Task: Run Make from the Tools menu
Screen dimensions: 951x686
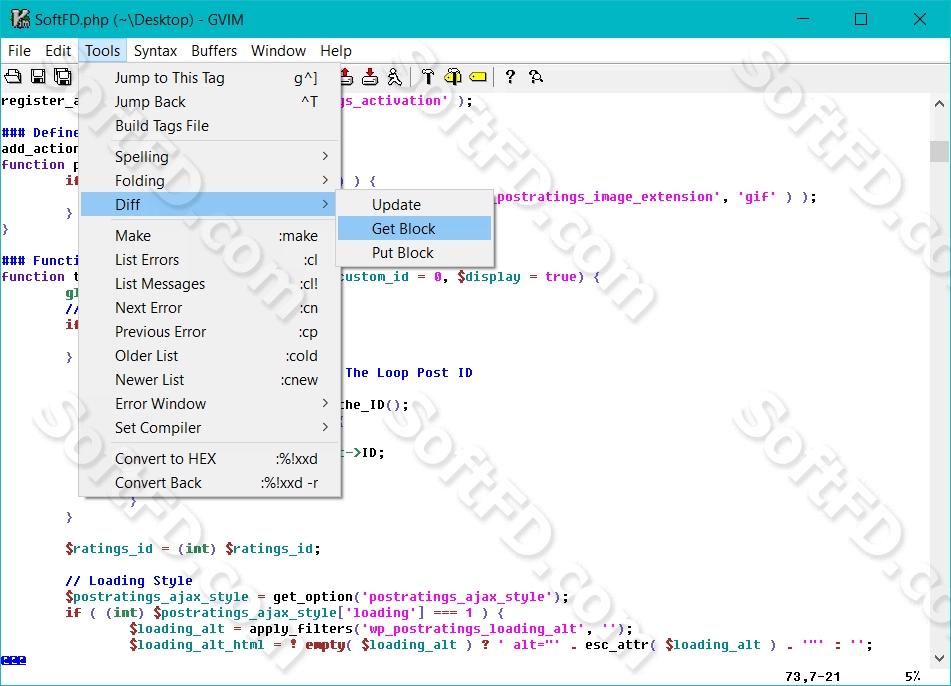Action: tap(210, 235)
